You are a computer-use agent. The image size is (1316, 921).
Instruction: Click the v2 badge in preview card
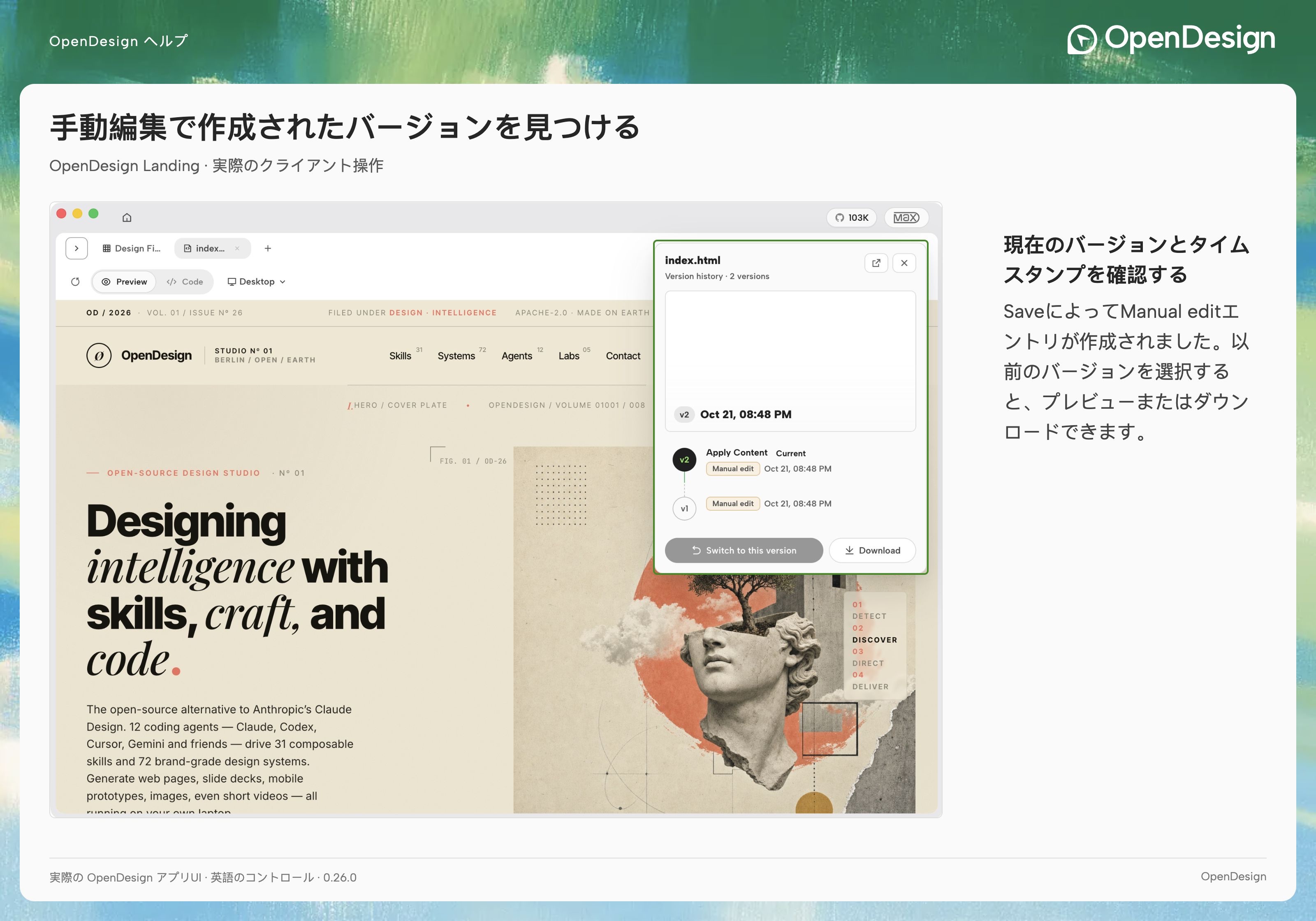684,414
